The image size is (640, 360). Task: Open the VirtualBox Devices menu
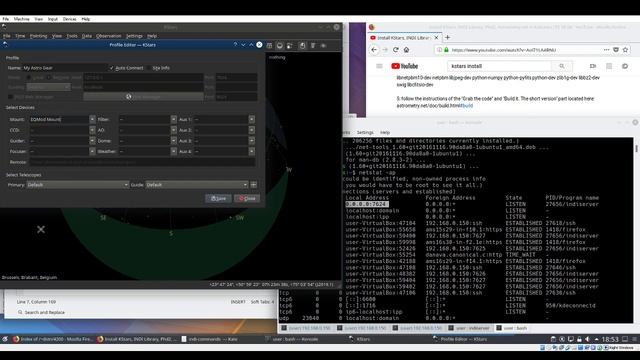click(69, 19)
